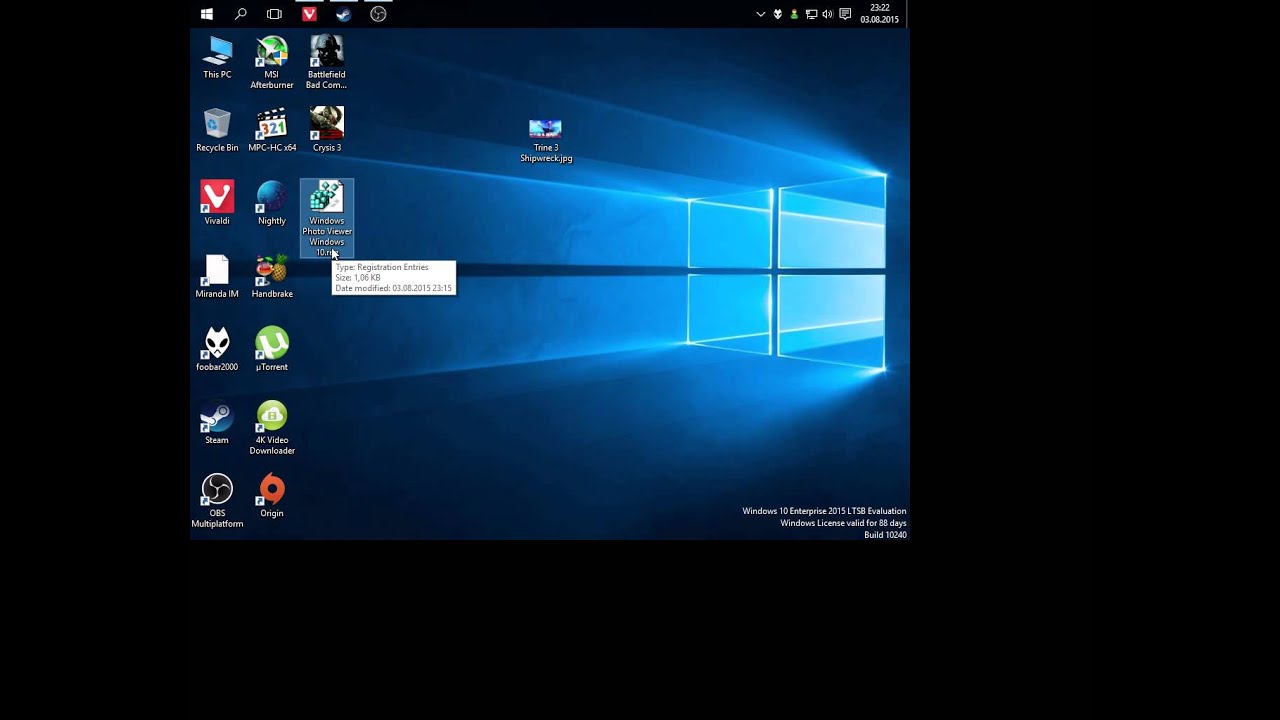Open the Action Center notifications icon
The width and height of the screenshot is (1280, 720).
[845, 14]
